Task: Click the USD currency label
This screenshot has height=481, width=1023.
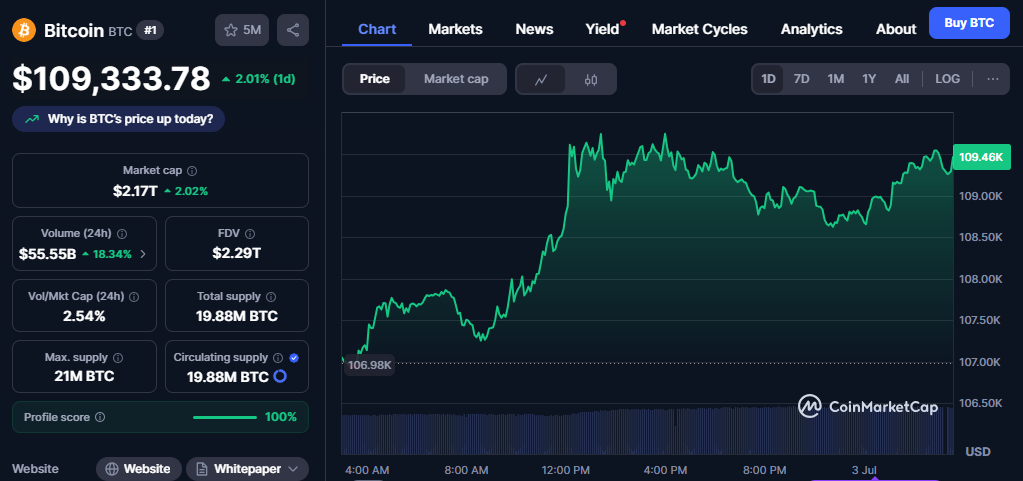Action: [978, 452]
